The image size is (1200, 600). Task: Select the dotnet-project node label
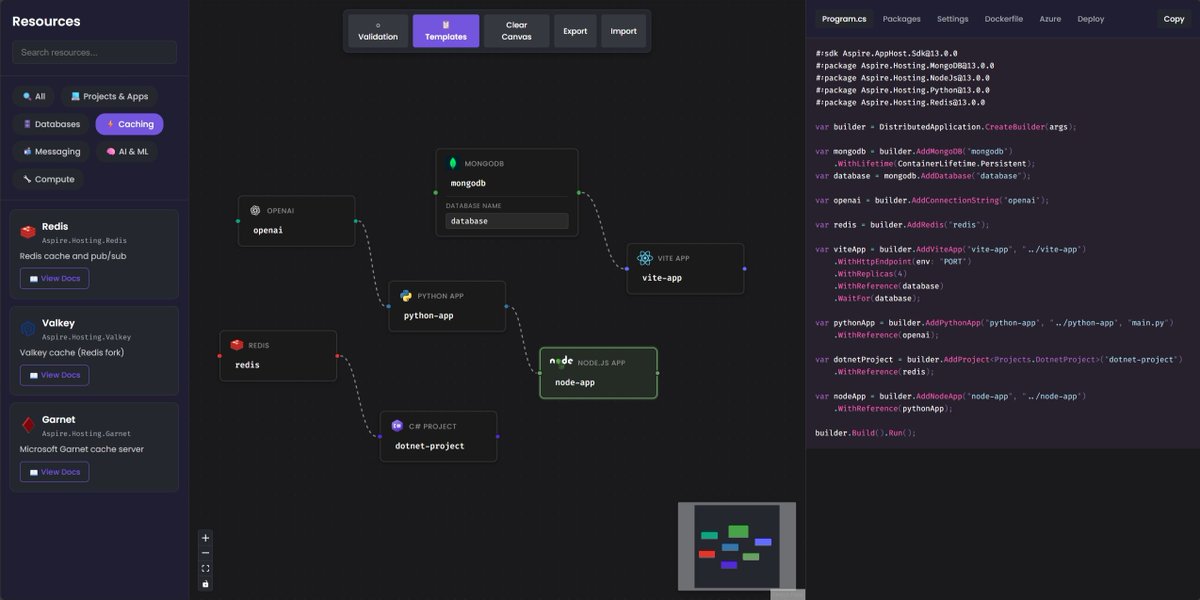pos(430,446)
